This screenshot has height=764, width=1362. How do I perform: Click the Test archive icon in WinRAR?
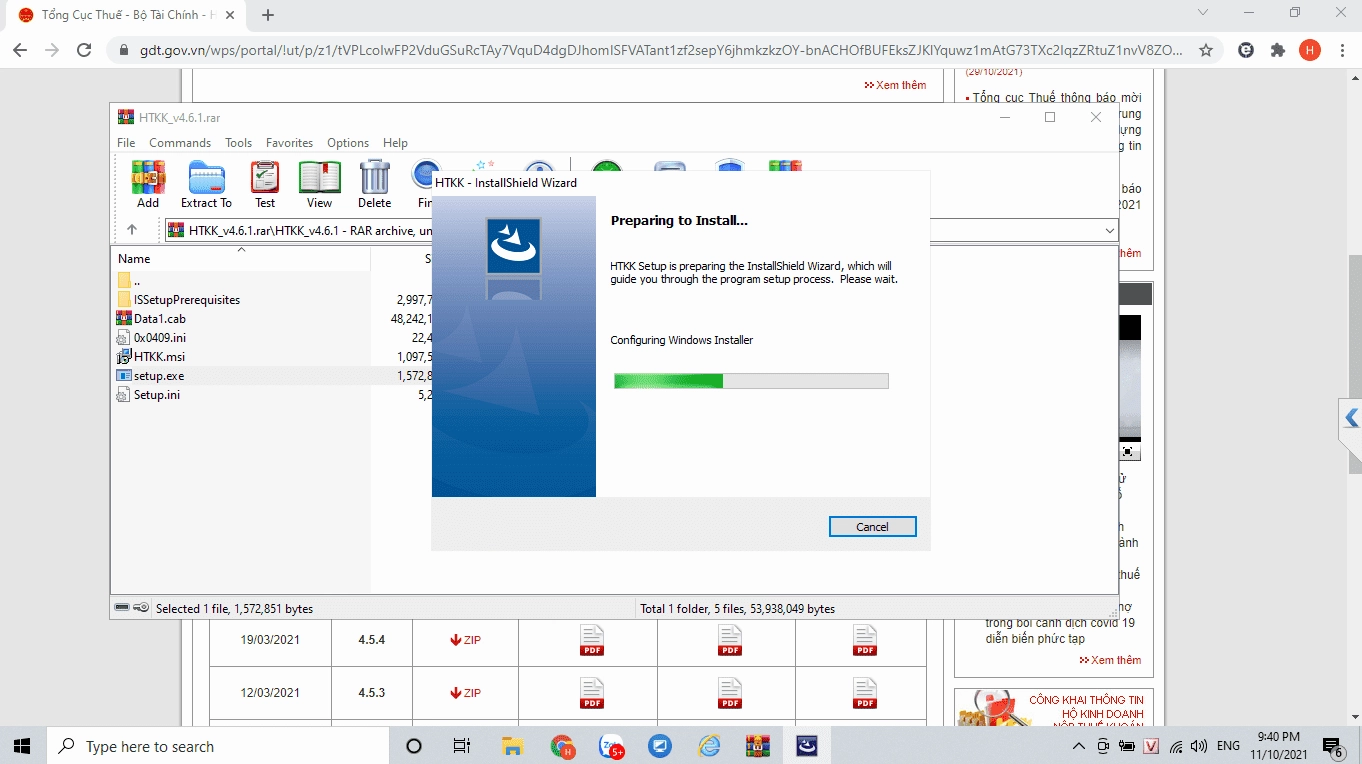pyautogui.click(x=265, y=184)
